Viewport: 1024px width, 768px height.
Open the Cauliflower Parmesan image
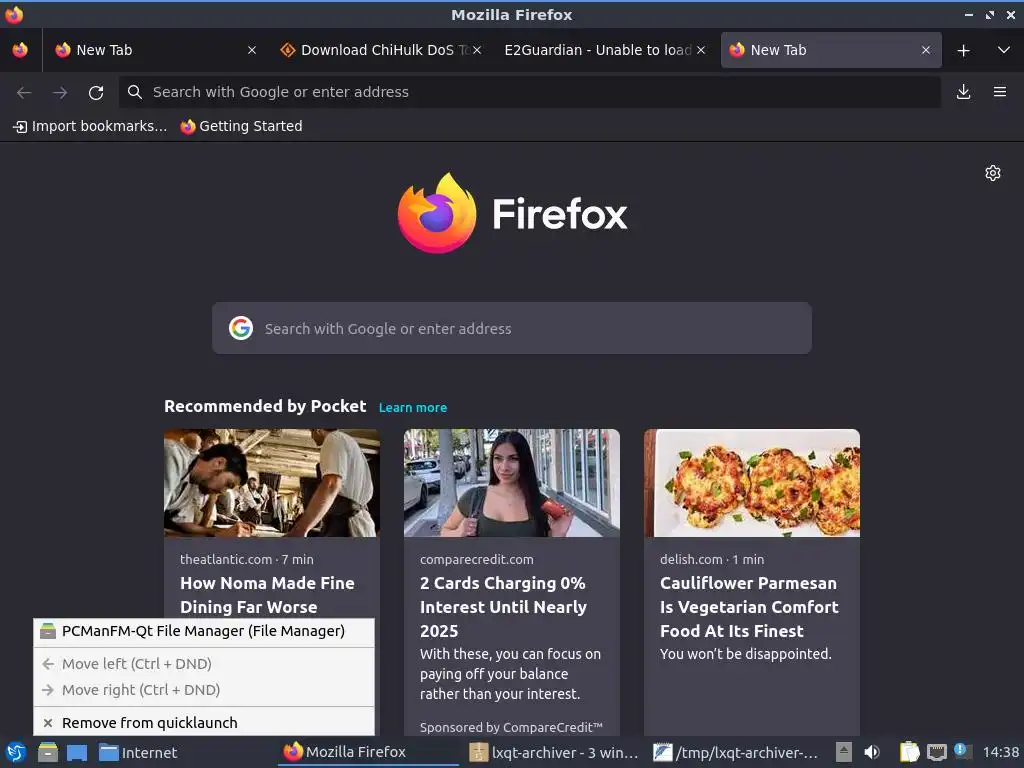pyautogui.click(x=752, y=483)
